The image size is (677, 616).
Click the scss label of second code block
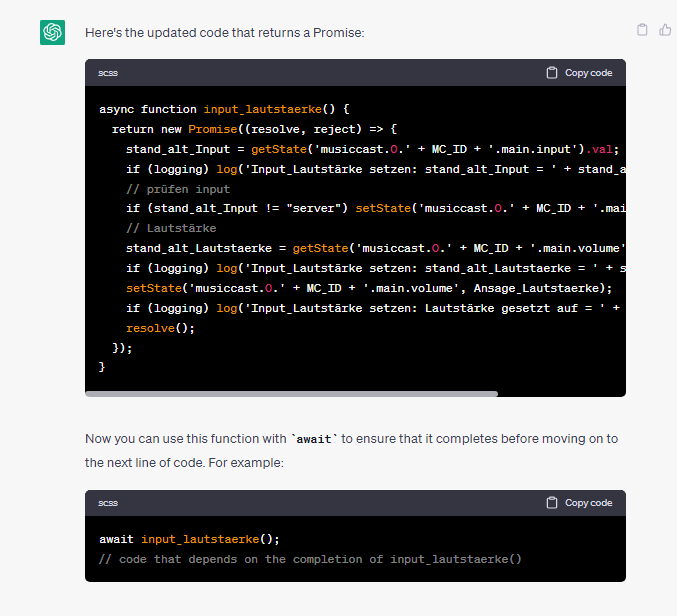pyautogui.click(x=108, y=503)
